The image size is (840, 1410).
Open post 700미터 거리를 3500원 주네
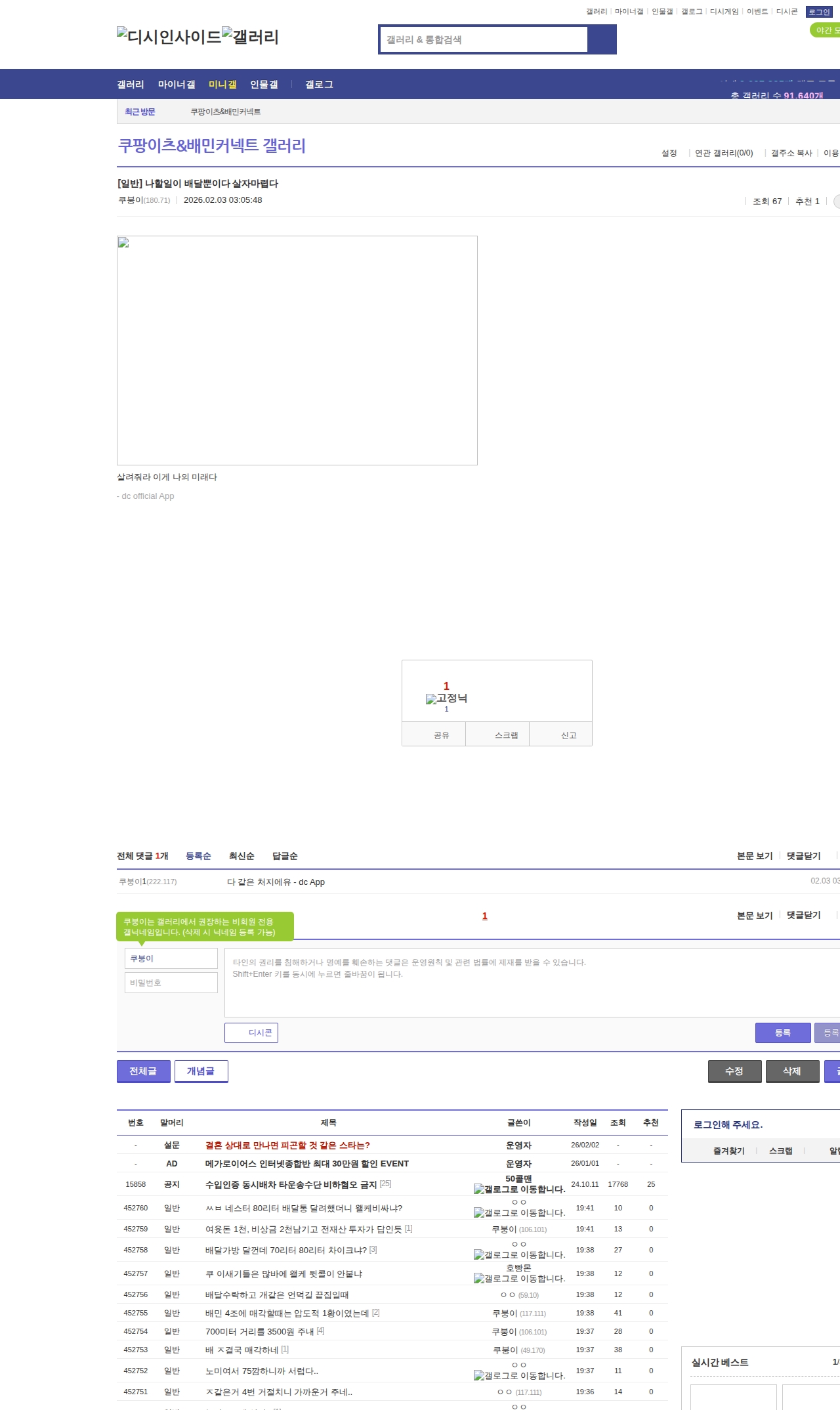click(x=260, y=1331)
